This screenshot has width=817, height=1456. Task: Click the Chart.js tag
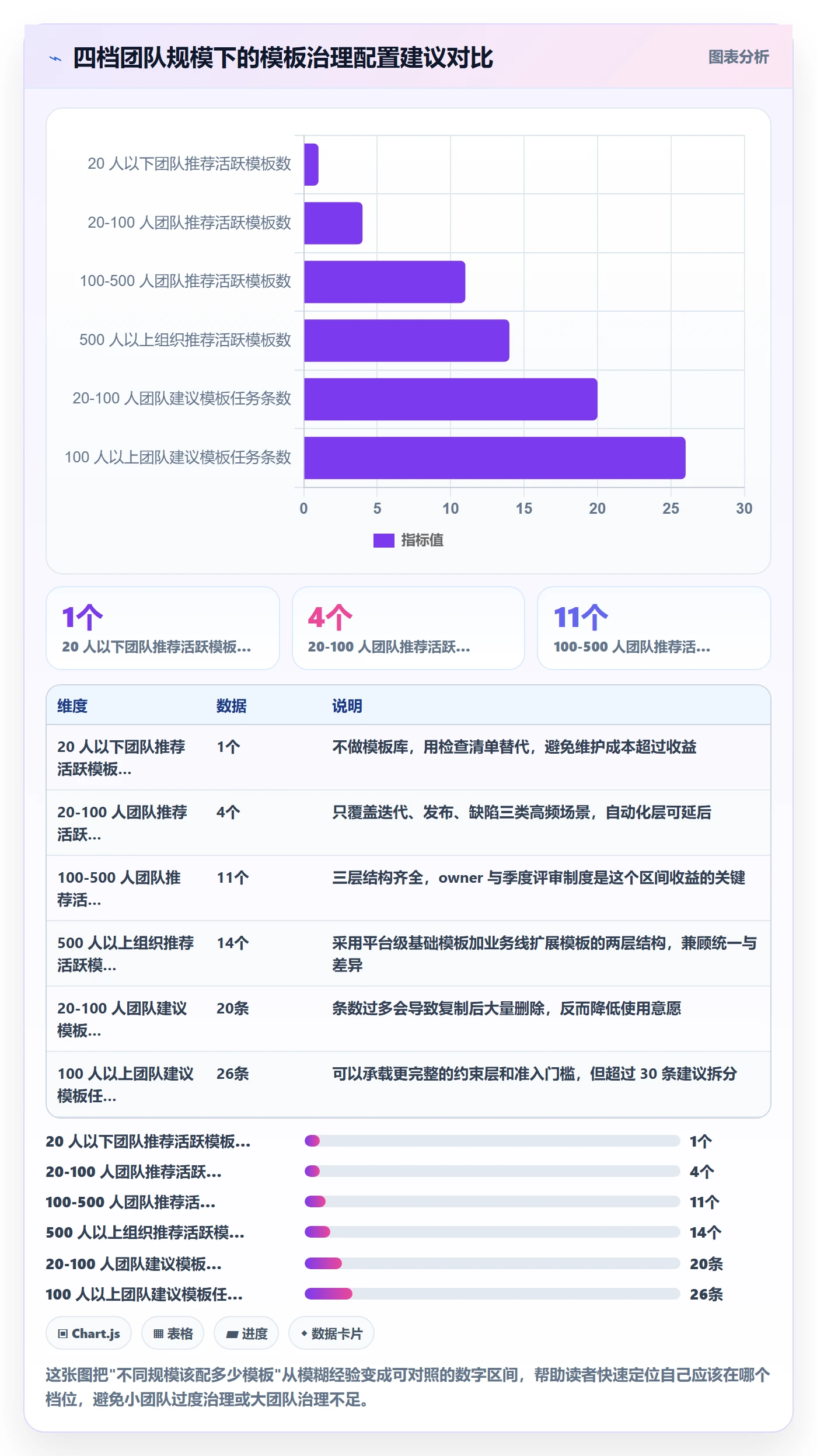click(x=89, y=1333)
